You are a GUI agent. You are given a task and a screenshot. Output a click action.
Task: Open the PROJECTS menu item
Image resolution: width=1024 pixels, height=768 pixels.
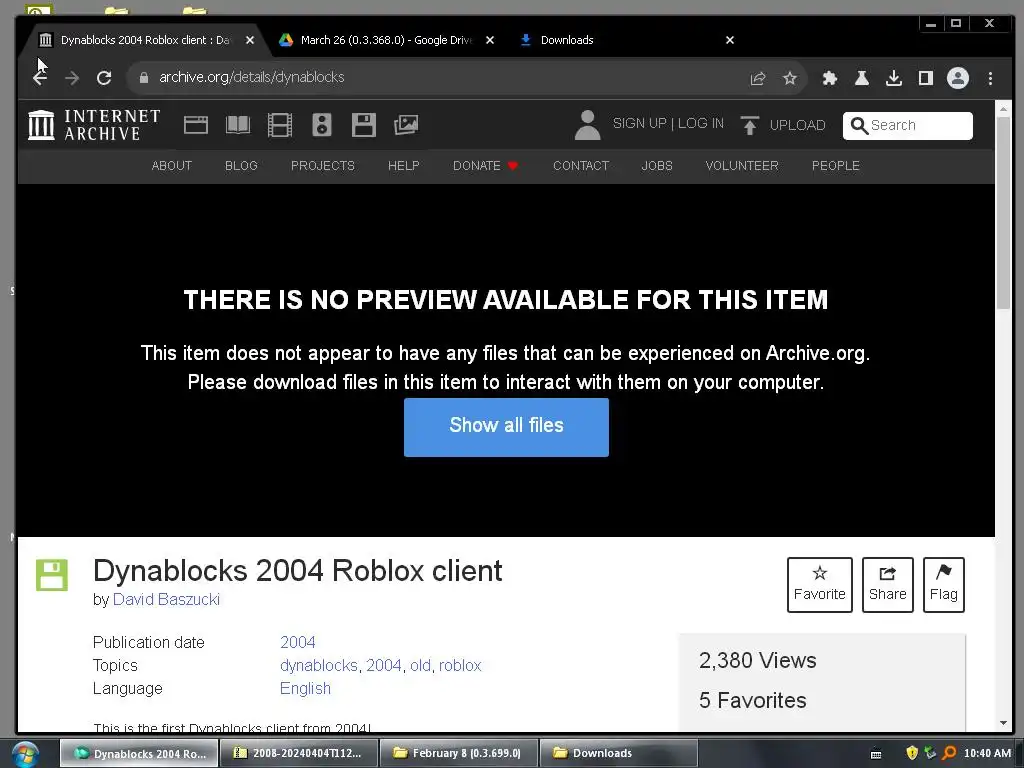323,166
